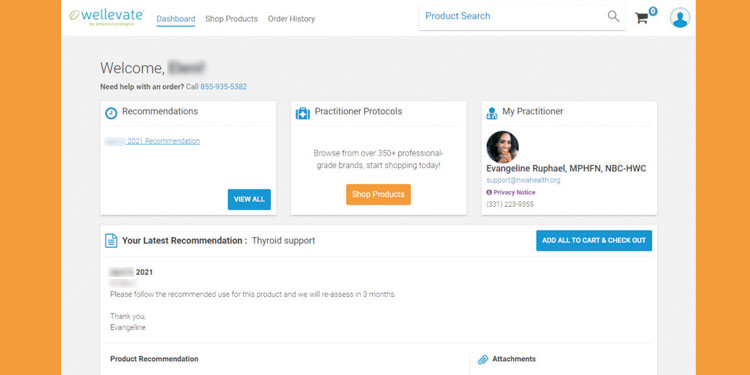Click the Latest Recommendation document icon
Viewport: 750px width, 375px height.
(111, 241)
